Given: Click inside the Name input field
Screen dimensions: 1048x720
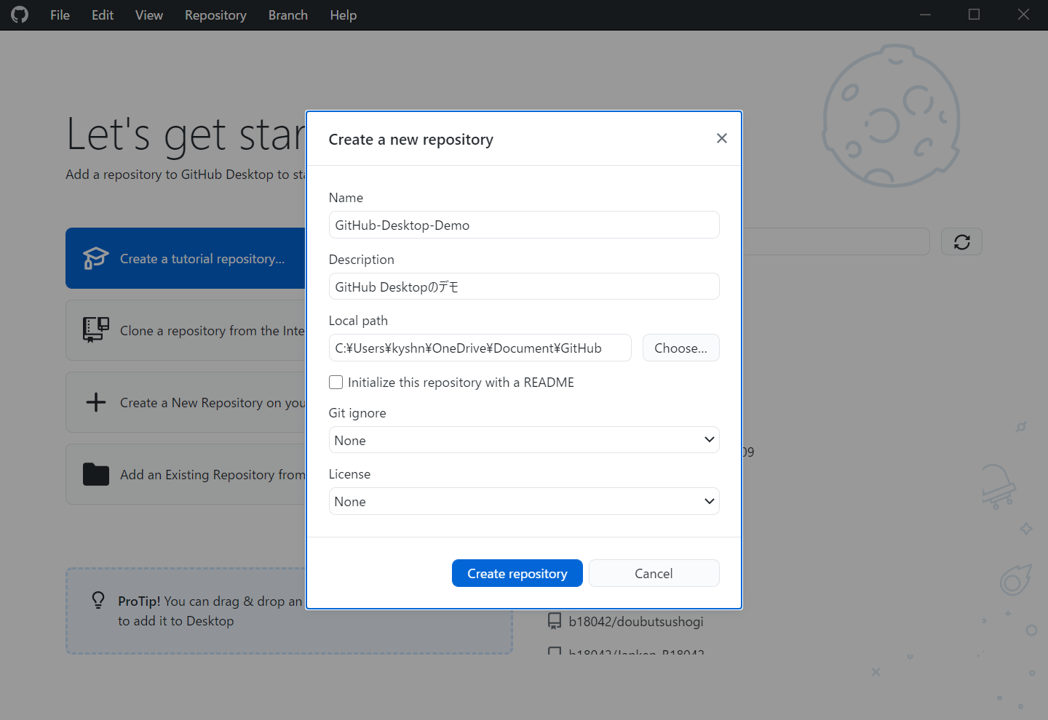Looking at the screenshot, I should coord(524,224).
